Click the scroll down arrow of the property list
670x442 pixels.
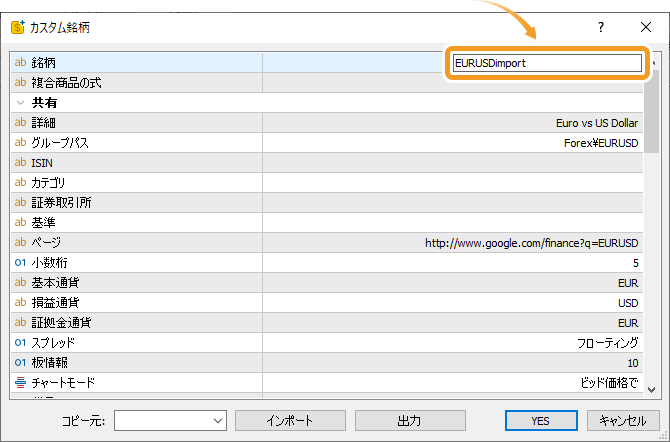pos(651,389)
